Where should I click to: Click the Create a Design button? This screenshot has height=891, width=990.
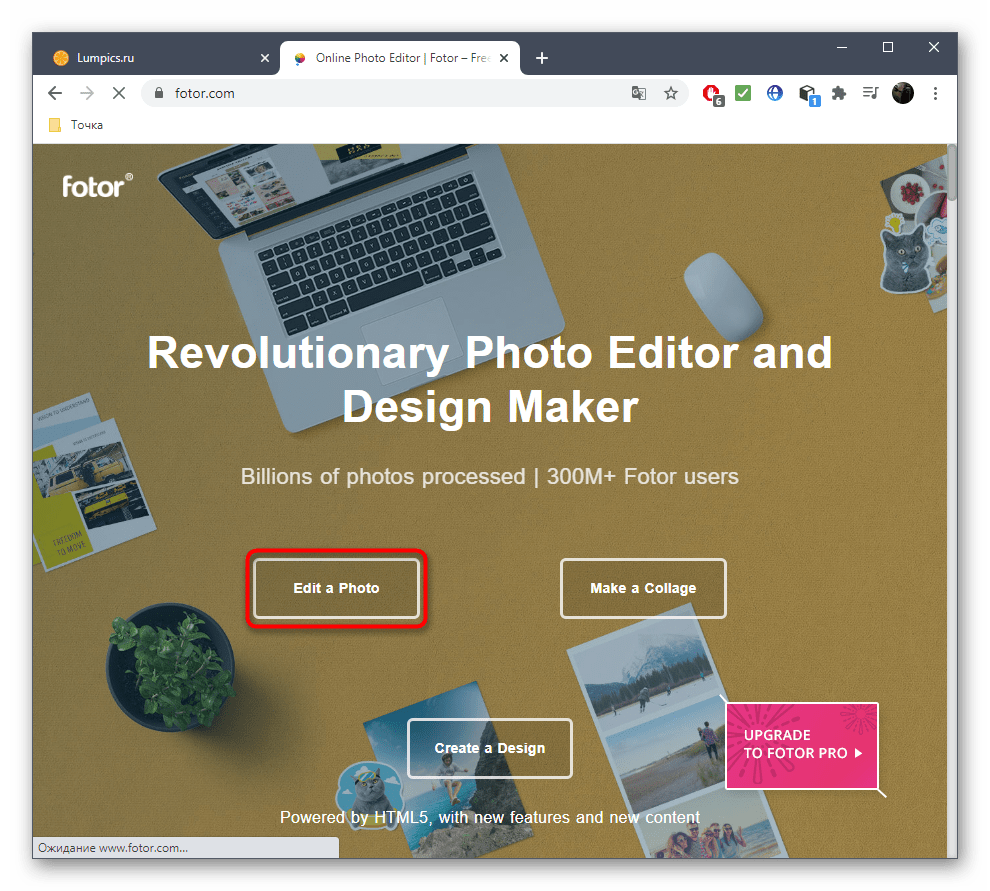pos(490,748)
